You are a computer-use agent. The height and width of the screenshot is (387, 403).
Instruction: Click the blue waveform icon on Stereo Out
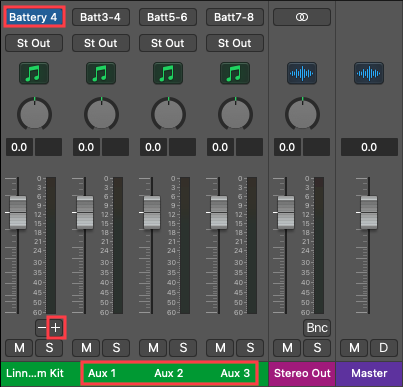[302, 73]
